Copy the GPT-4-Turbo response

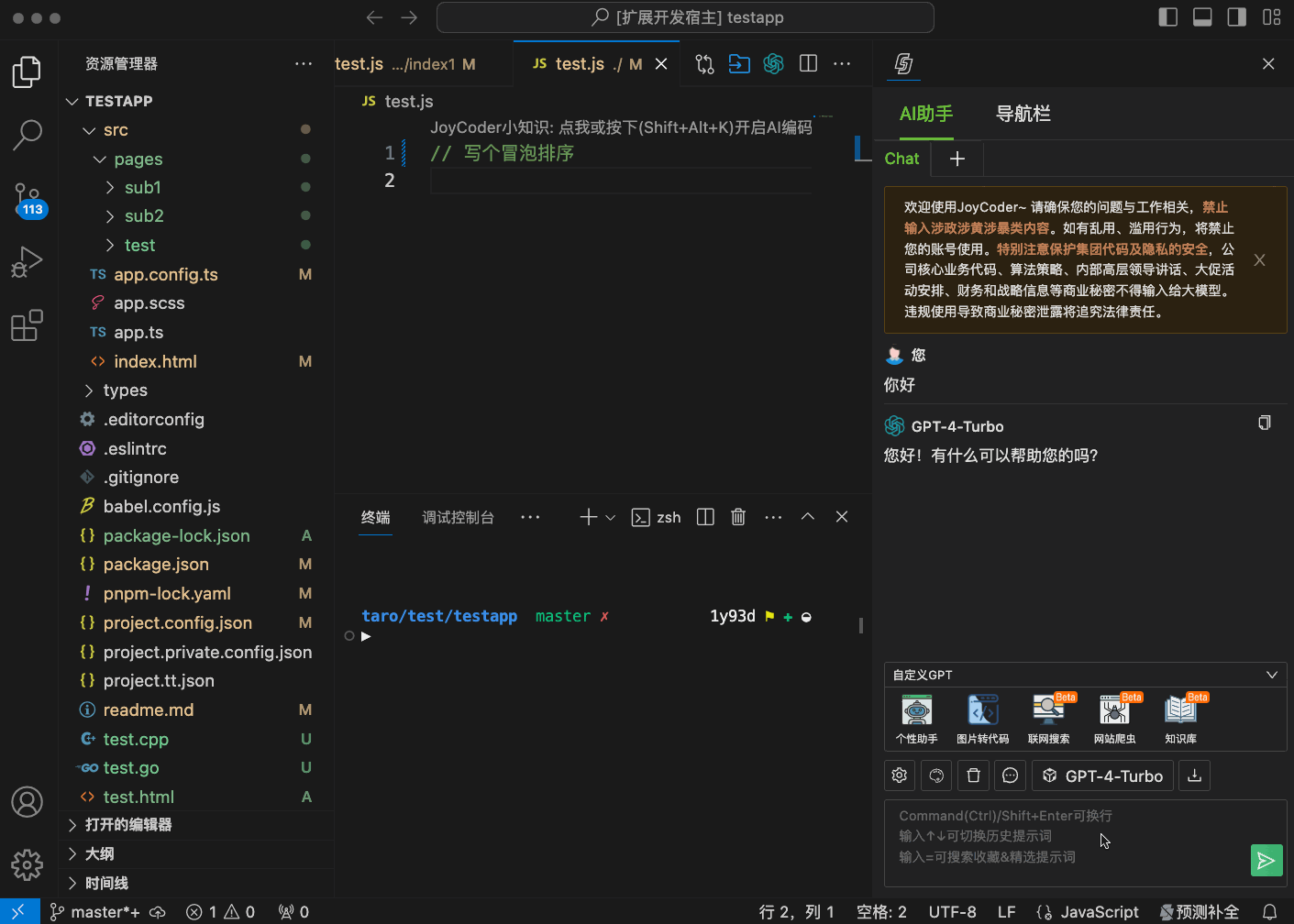pyautogui.click(x=1265, y=423)
